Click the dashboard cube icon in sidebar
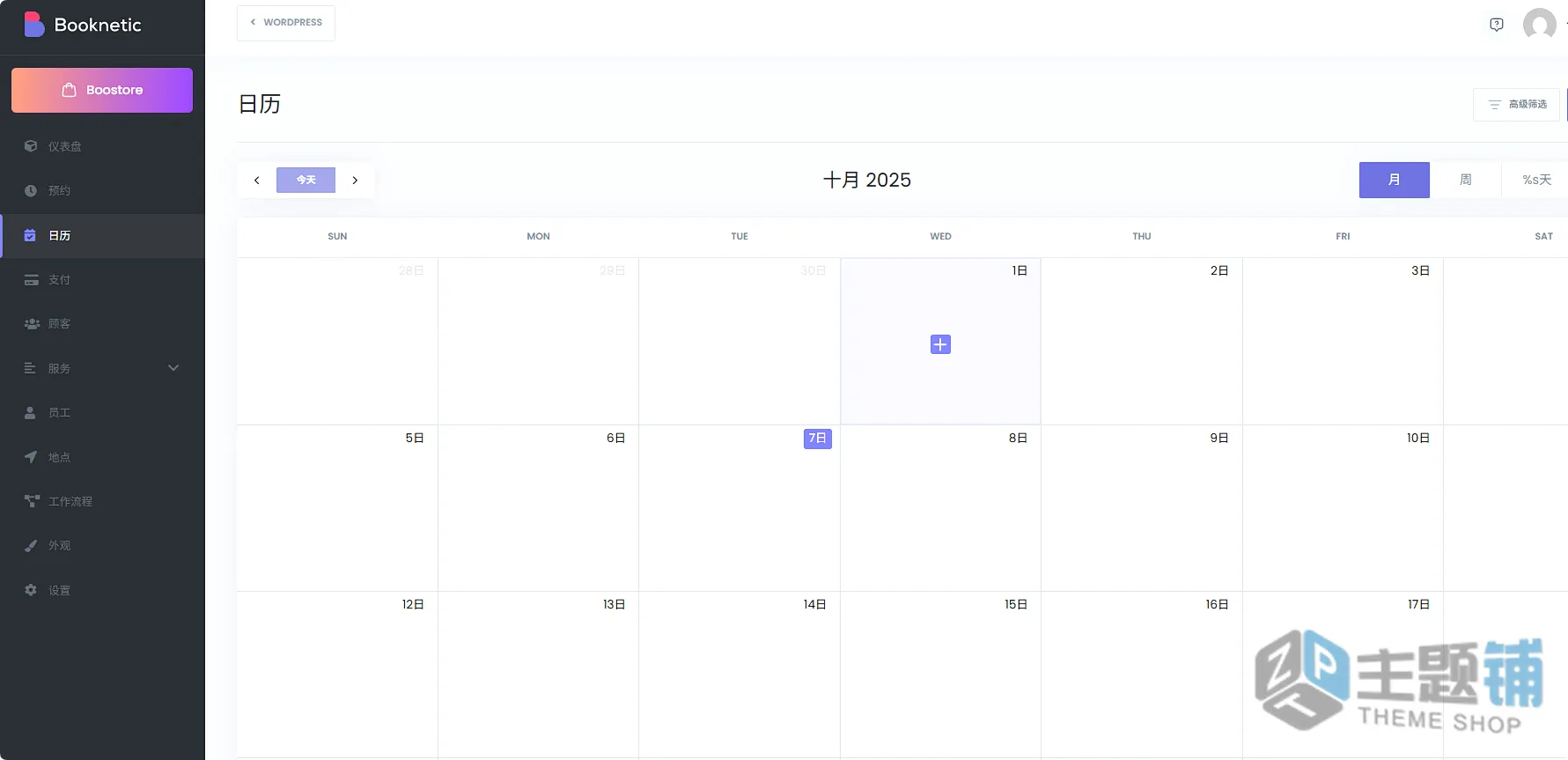 click(x=31, y=146)
